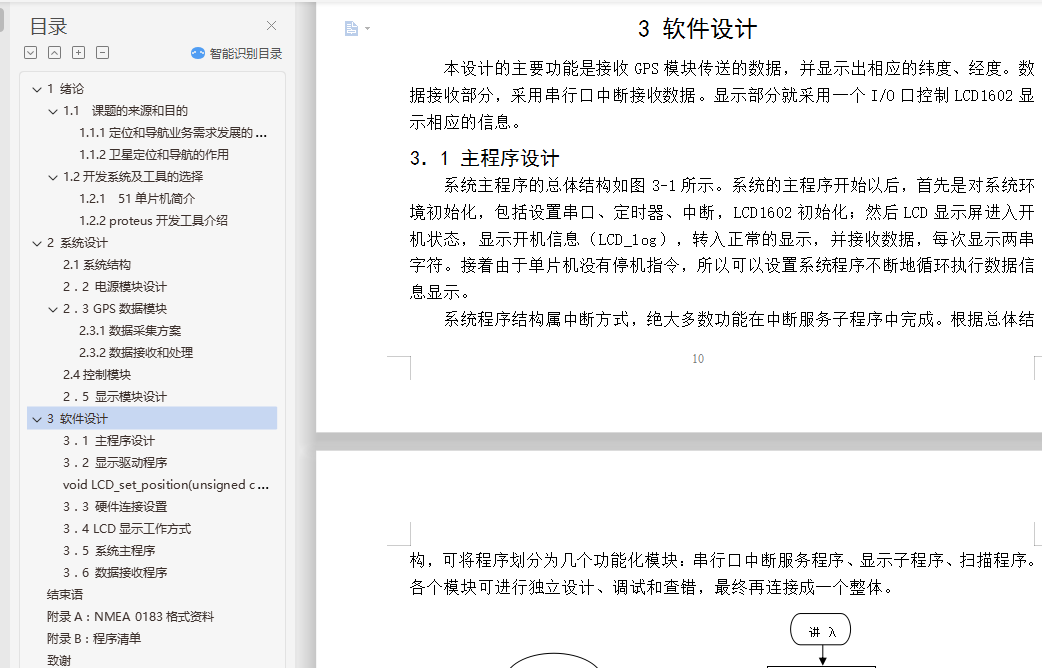Click the 目录 panel title
Screen dimensions: 1042x668
coord(49,27)
